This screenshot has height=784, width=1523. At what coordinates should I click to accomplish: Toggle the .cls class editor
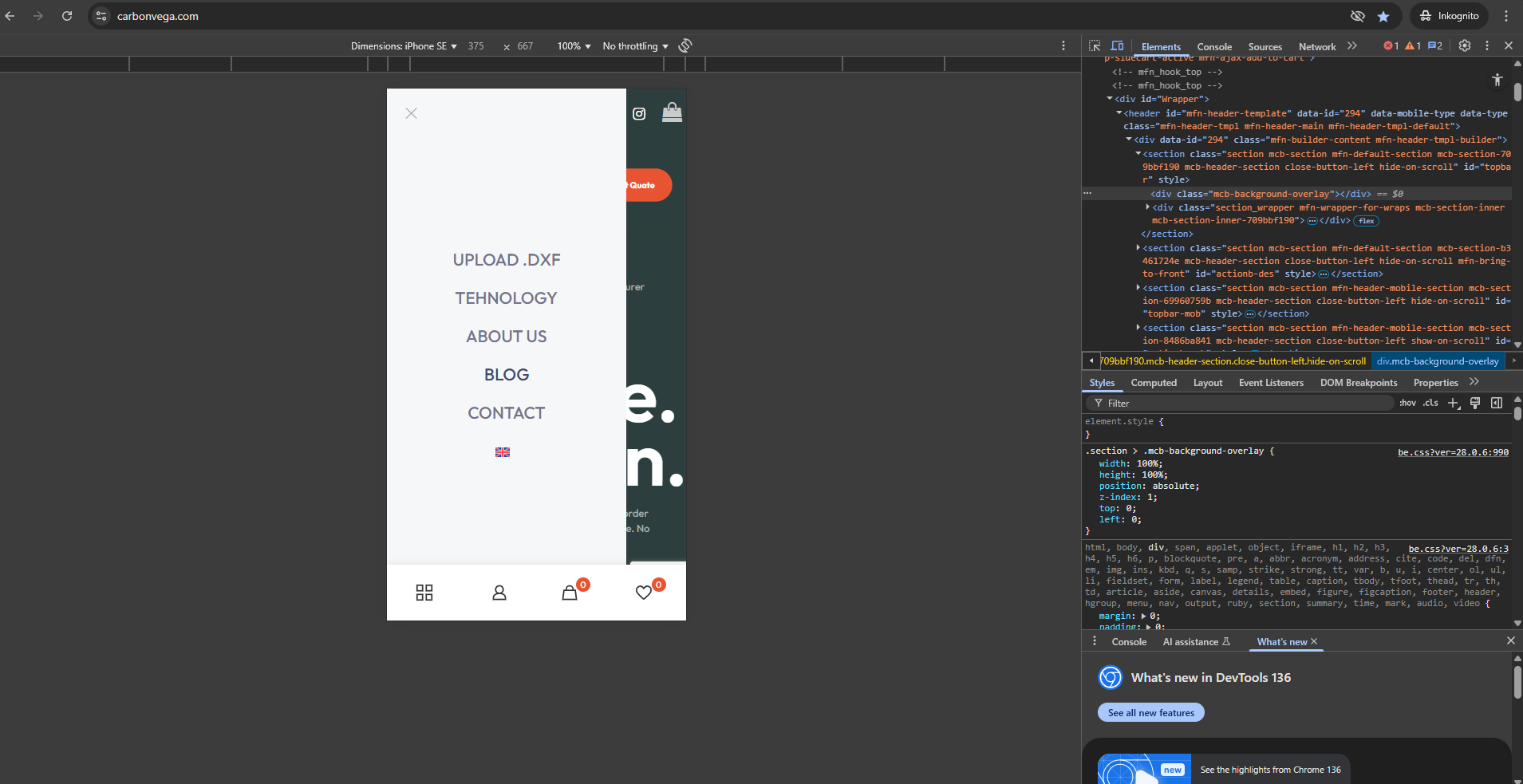(1430, 404)
